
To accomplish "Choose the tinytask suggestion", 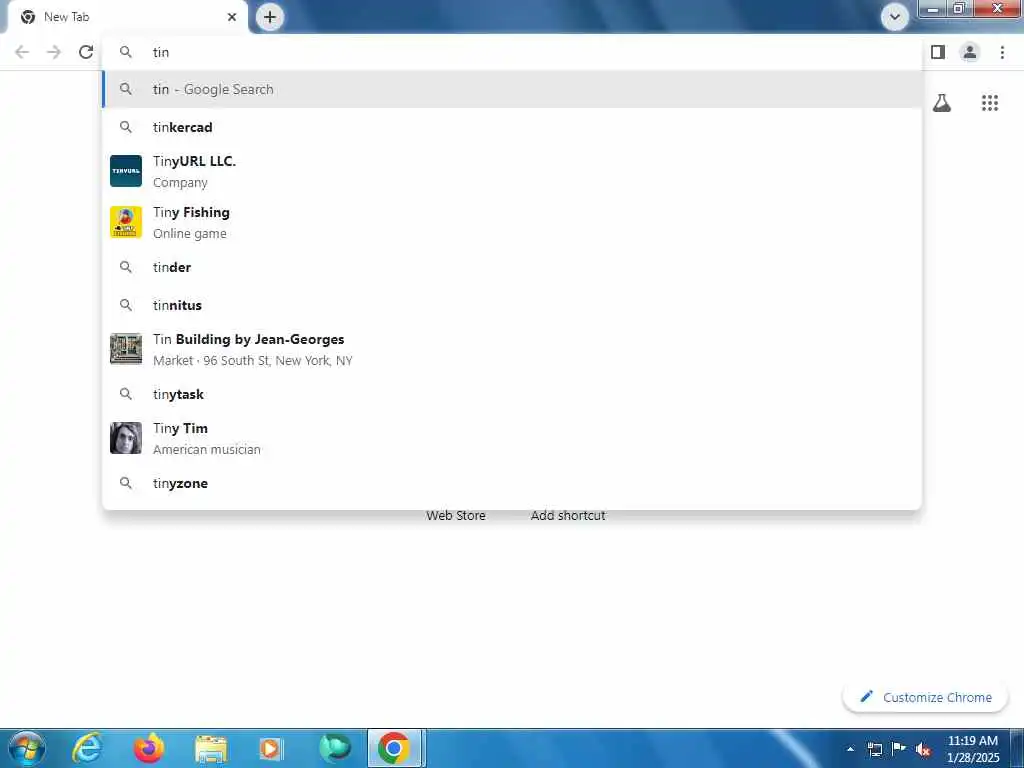I will 512,394.
